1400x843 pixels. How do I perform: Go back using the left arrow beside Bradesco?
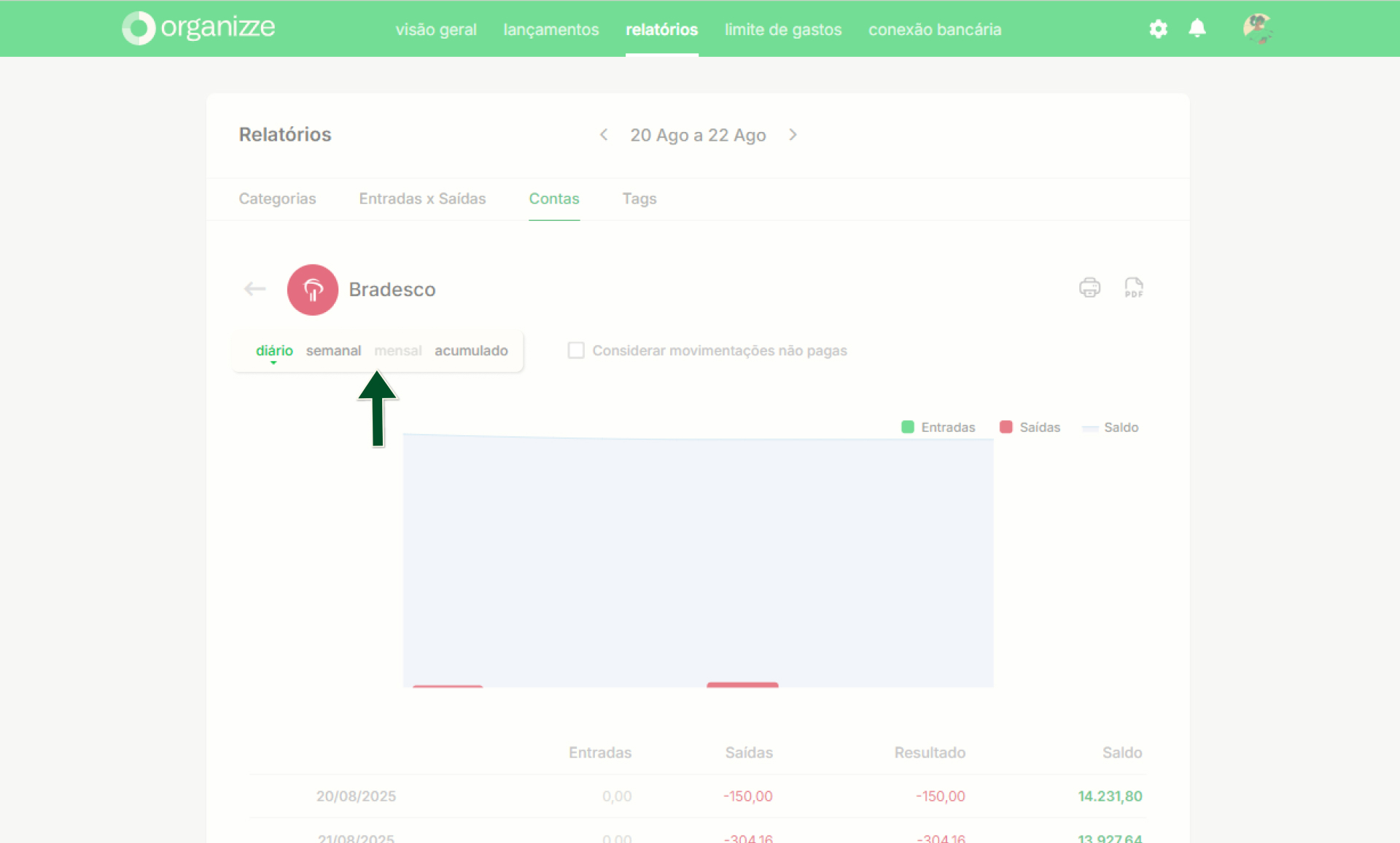[x=254, y=290]
